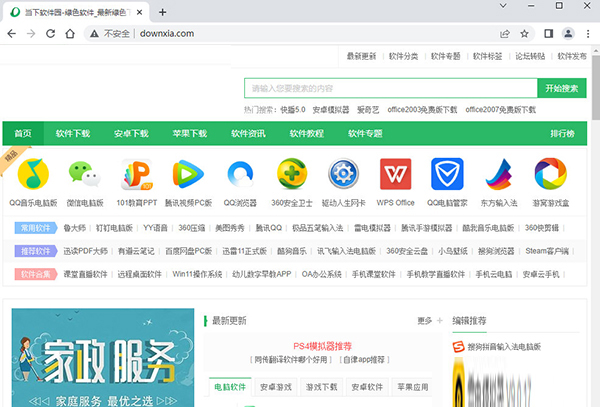Expand 更多 in the 最新更新 section
This screenshot has height=407, width=600.
[x=426, y=321]
